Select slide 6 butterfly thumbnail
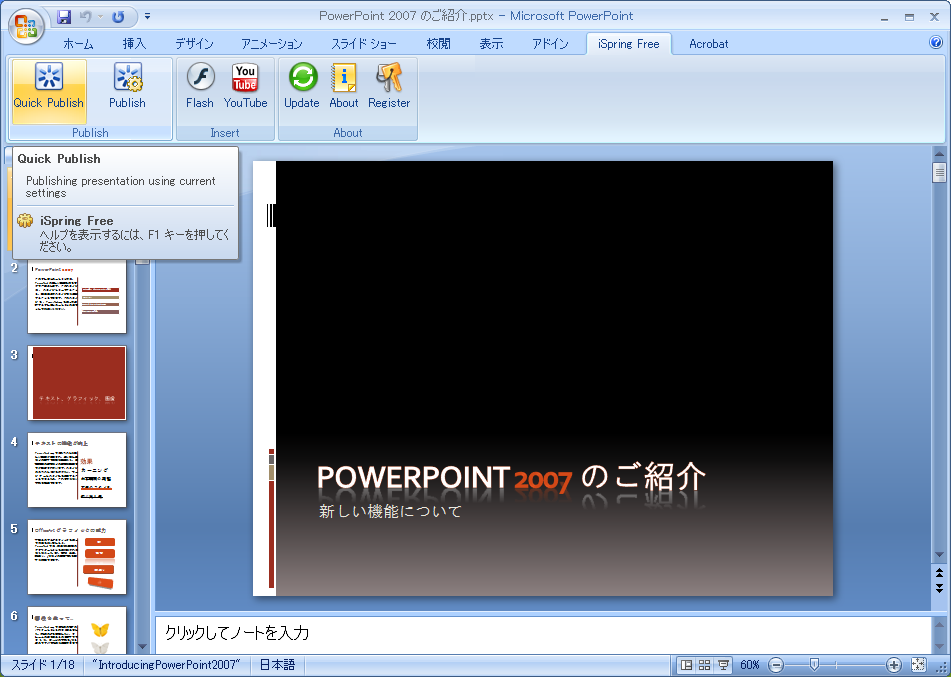The image size is (951, 677). pyautogui.click(x=77, y=630)
